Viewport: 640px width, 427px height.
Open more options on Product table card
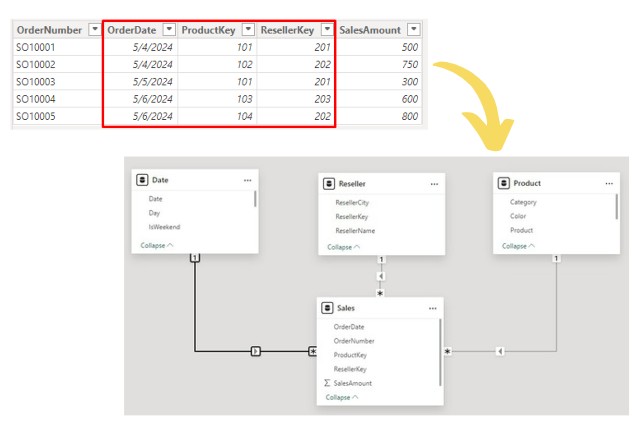(x=607, y=184)
